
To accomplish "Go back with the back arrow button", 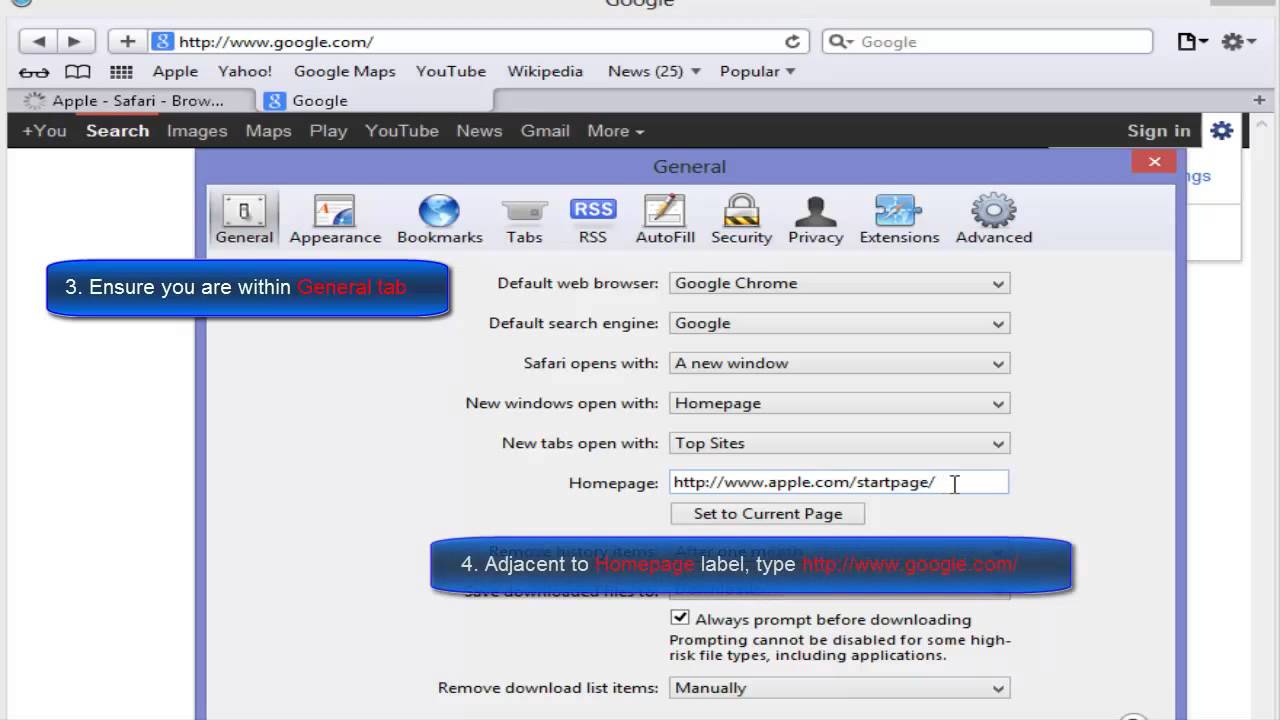I will pyautogui.click(x=38, y=42).
